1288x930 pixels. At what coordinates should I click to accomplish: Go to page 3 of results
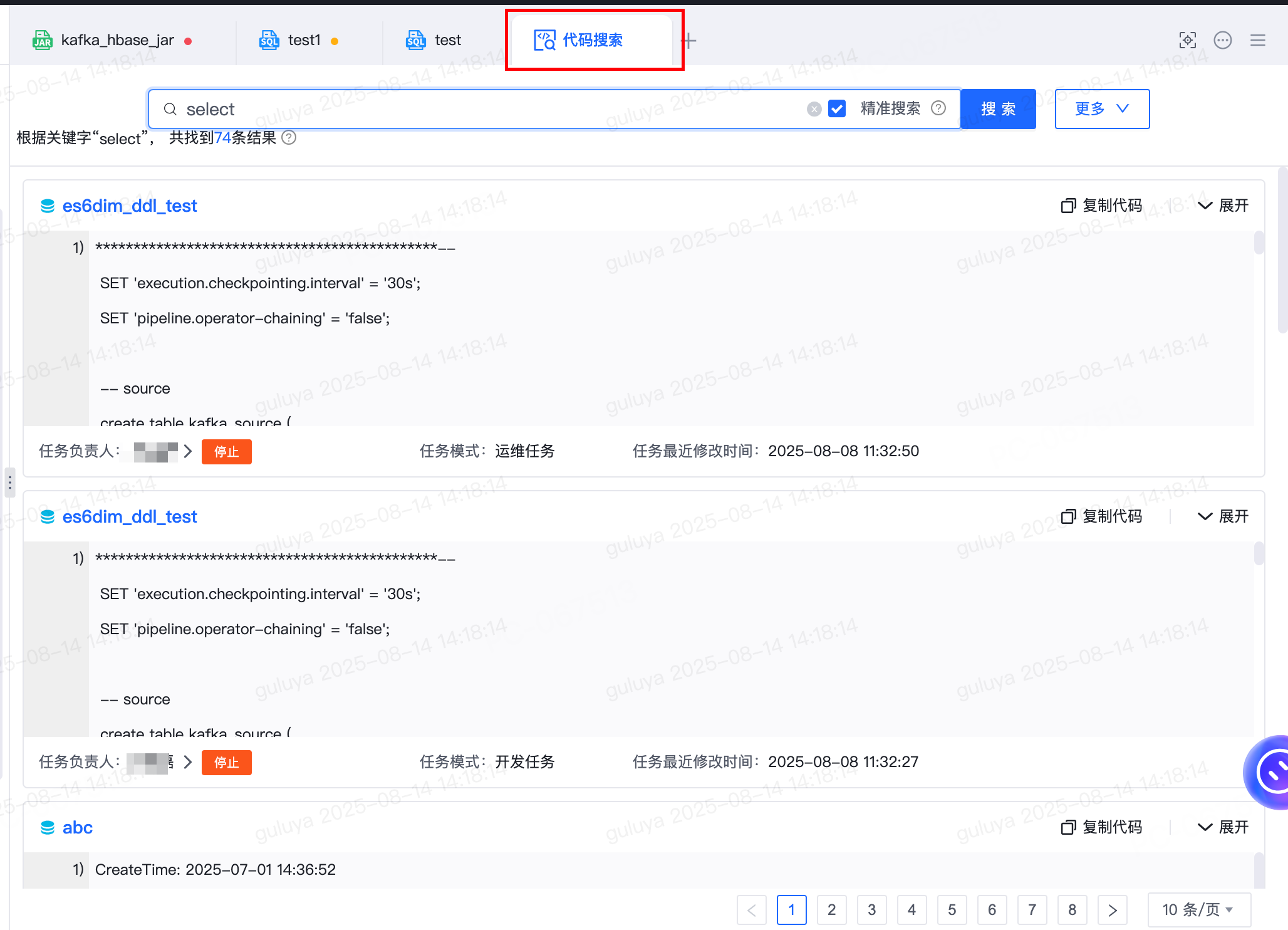(871, 909)
